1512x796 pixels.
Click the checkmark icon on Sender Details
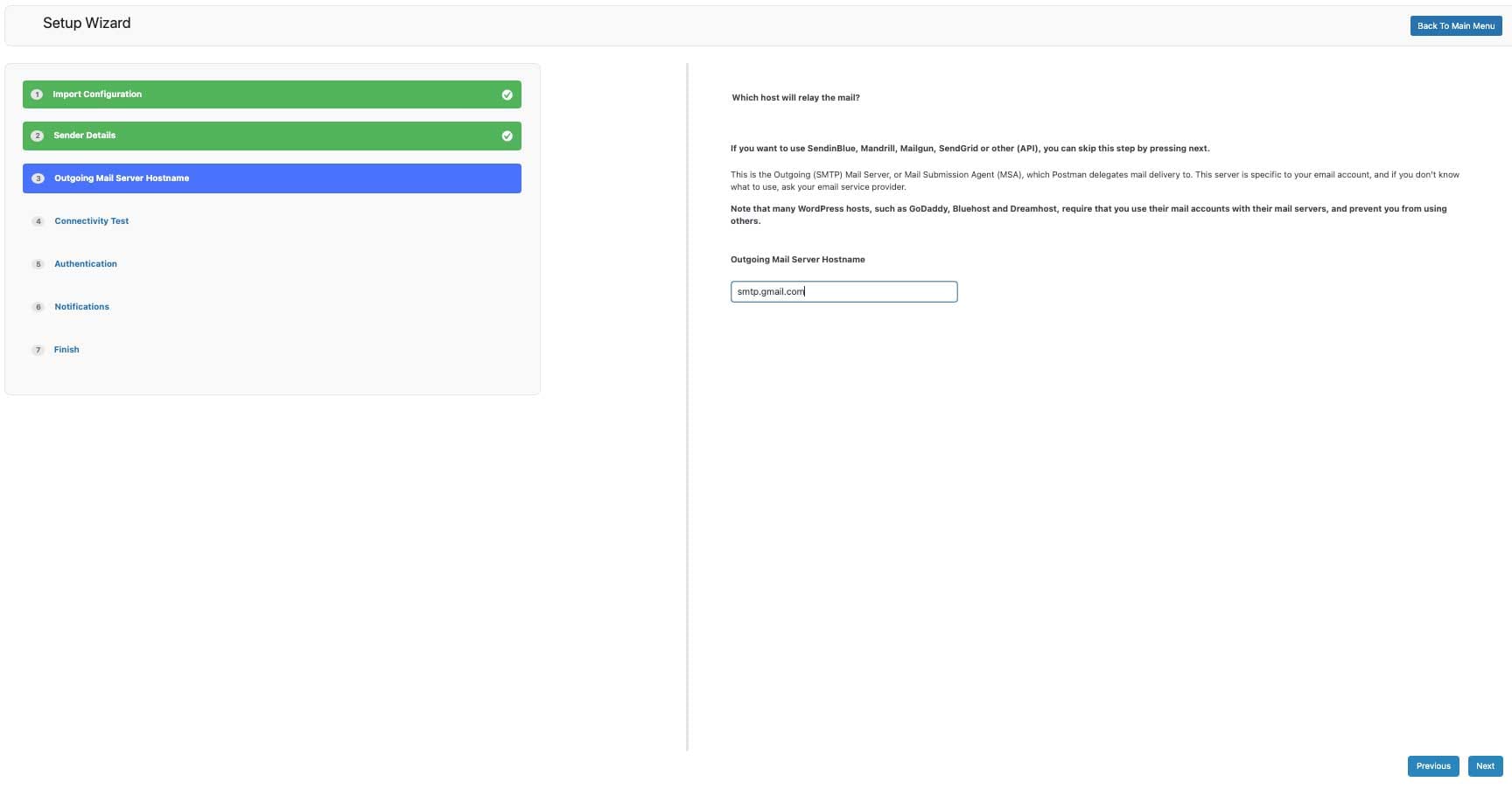(x=507, y=136)
